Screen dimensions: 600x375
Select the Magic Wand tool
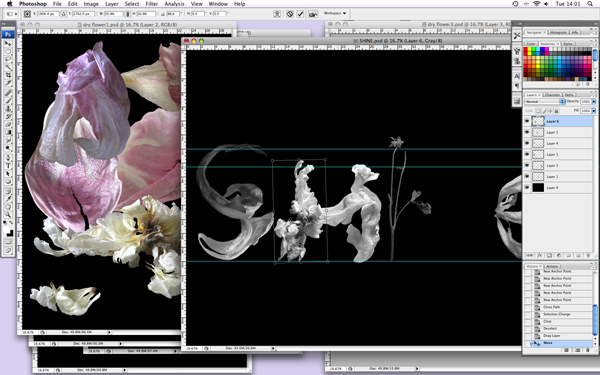(x=8, y=67)
